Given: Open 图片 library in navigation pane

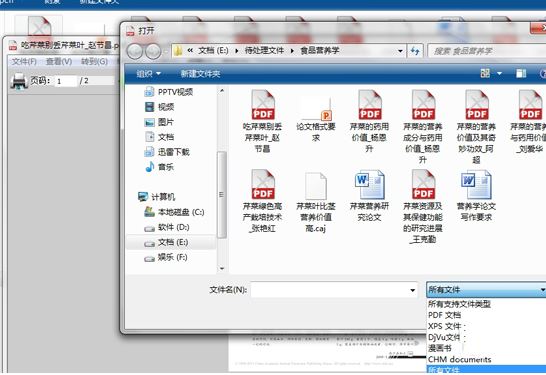Looking at the screenshot, I should [159, 122].
